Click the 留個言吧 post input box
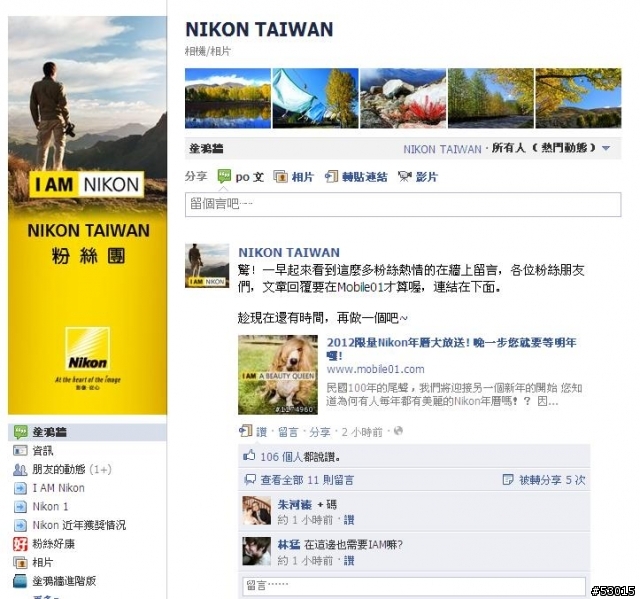The image size is (640, 599). click(403, 204)
